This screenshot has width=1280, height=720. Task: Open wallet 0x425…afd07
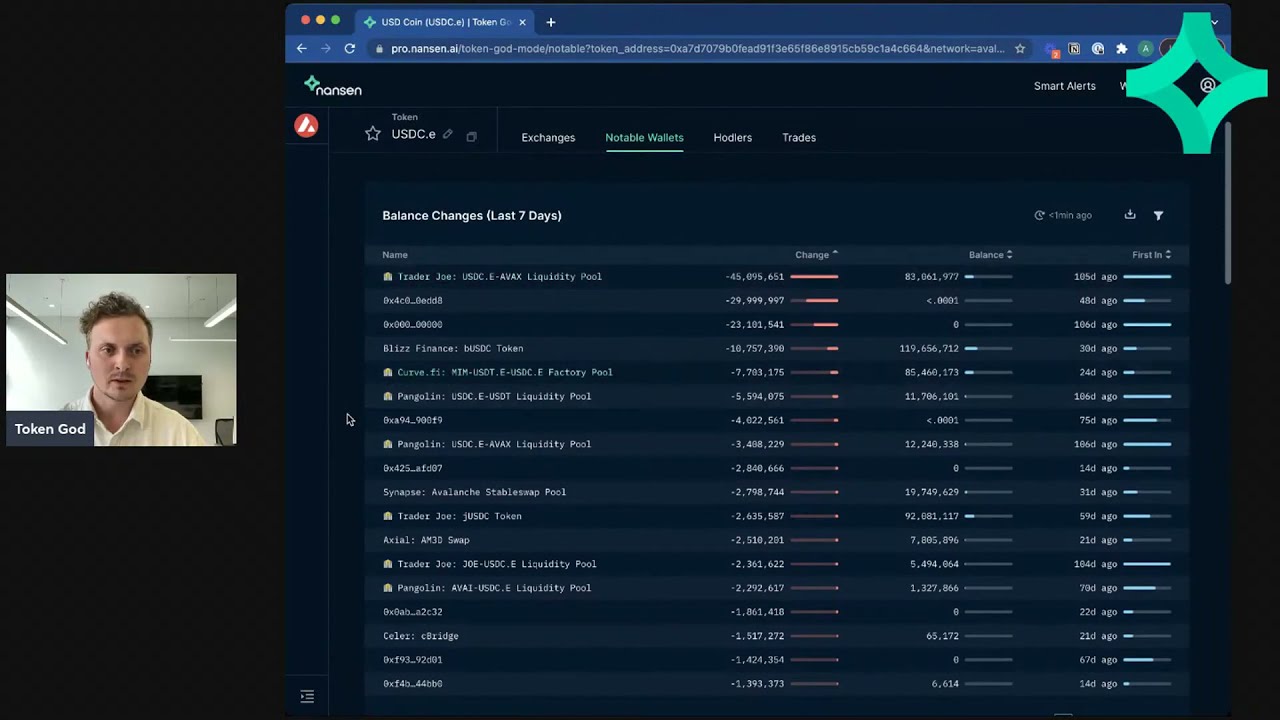(x=412, y=469)
